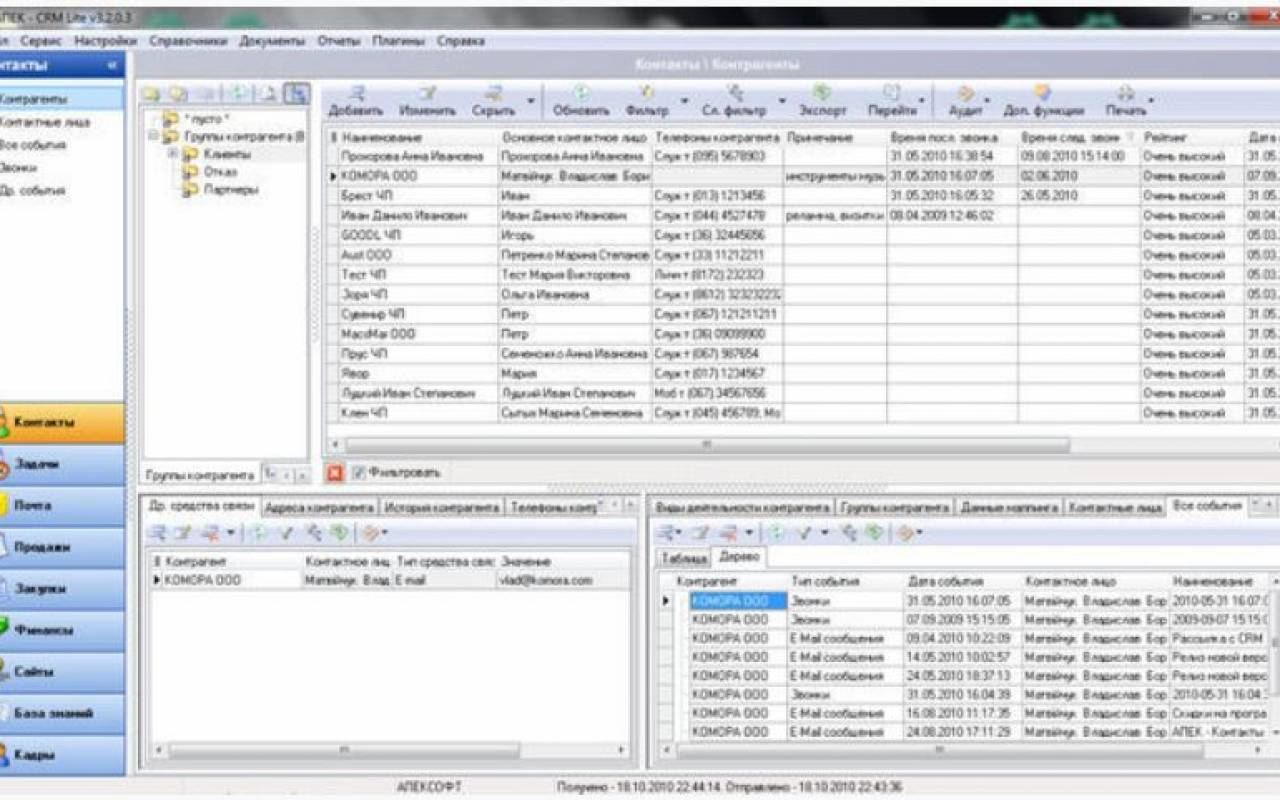The height and width of the screenshot is (800, 1280).
Task: Click refresh icon in Др. средства связи toolbar
Action: [x=258, y=533]
